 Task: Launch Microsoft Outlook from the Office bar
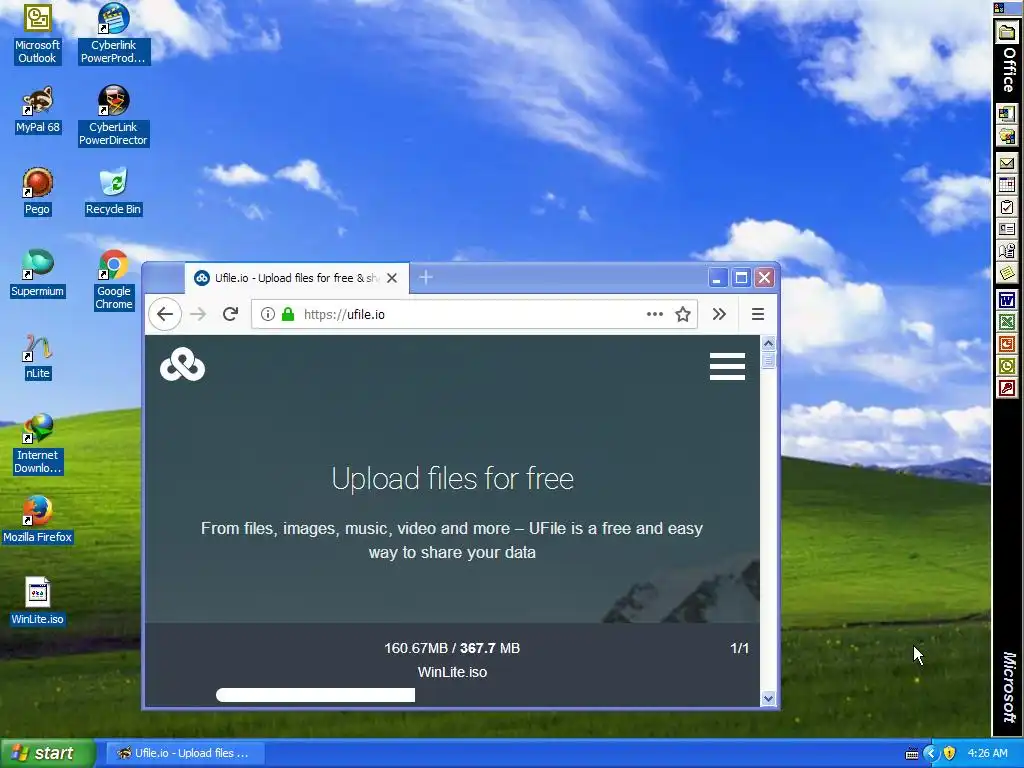click(x=1007, y=366)
